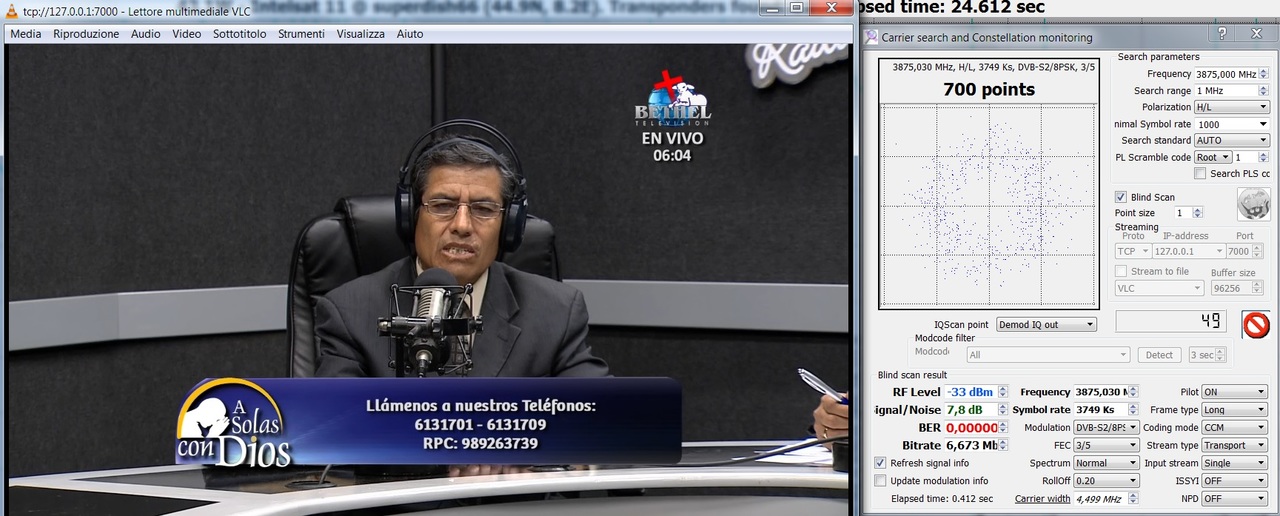Open the Pilot ON dropdown
The width and height of the screenshot is (1280, 516).
[x=1234, y=392]
